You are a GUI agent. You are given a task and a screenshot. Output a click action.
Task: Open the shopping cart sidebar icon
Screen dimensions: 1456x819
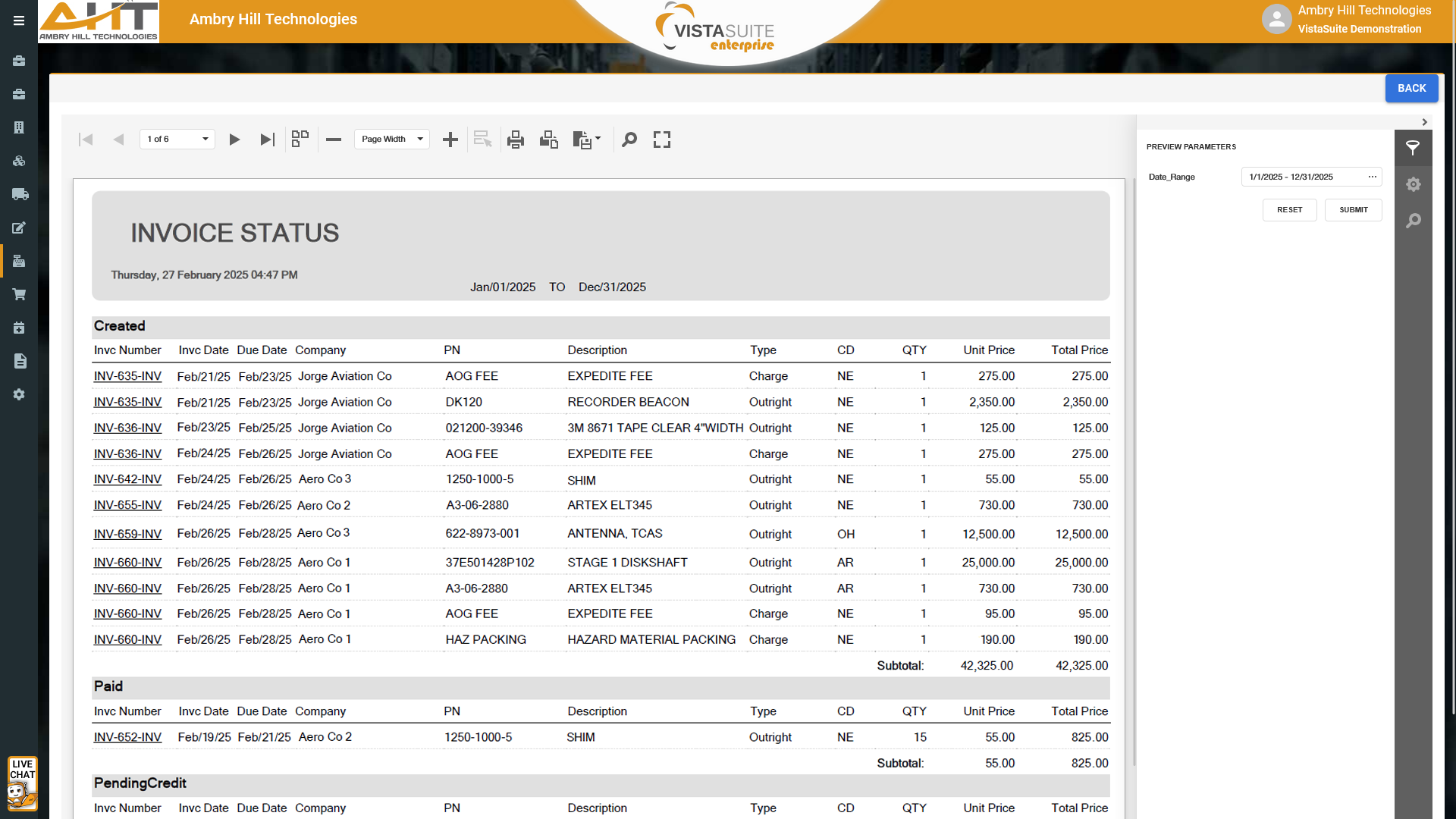click(x=19, y=294)
